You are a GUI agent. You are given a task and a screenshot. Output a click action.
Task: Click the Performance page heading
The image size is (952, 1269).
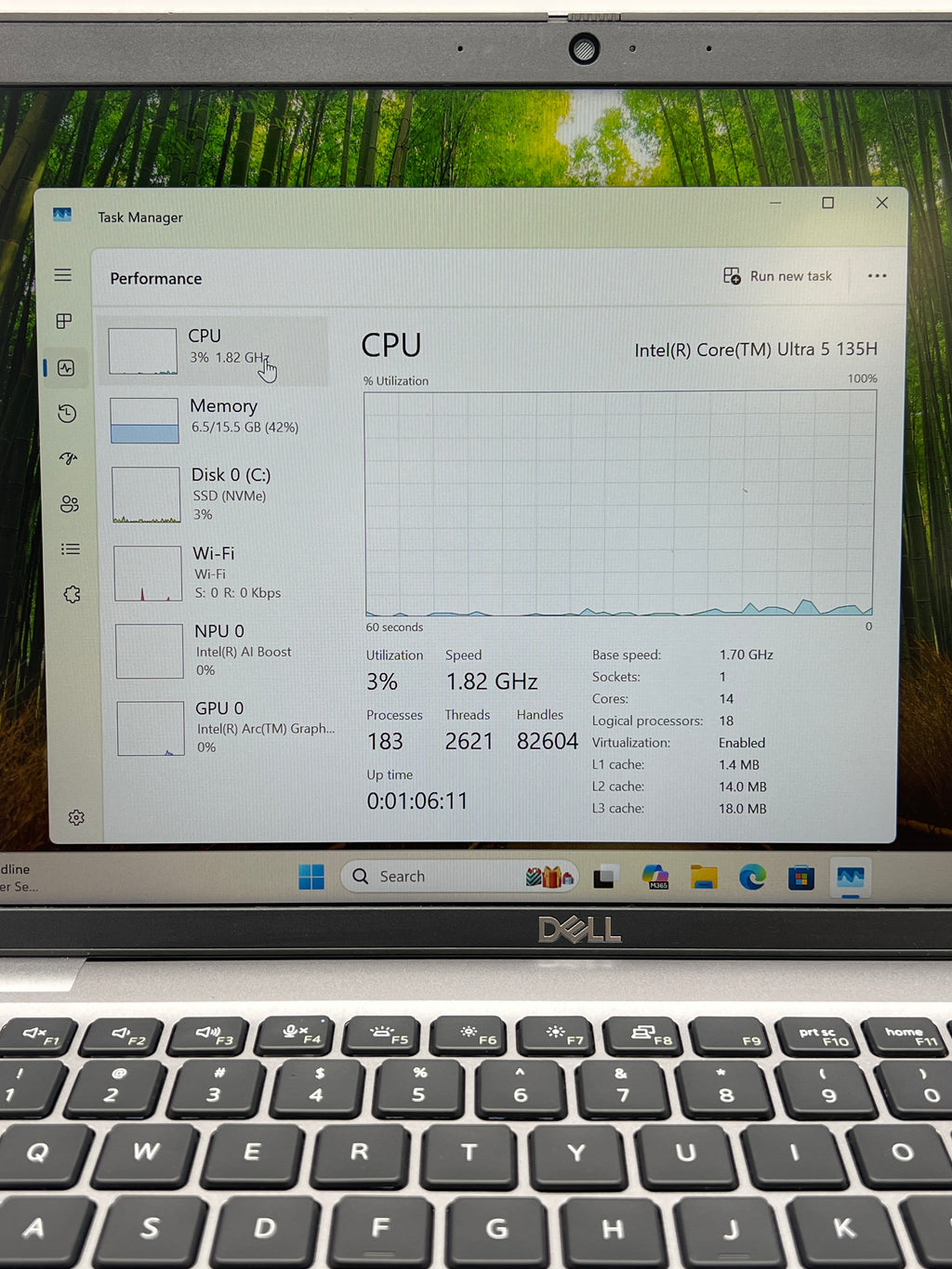click(155, 278)
